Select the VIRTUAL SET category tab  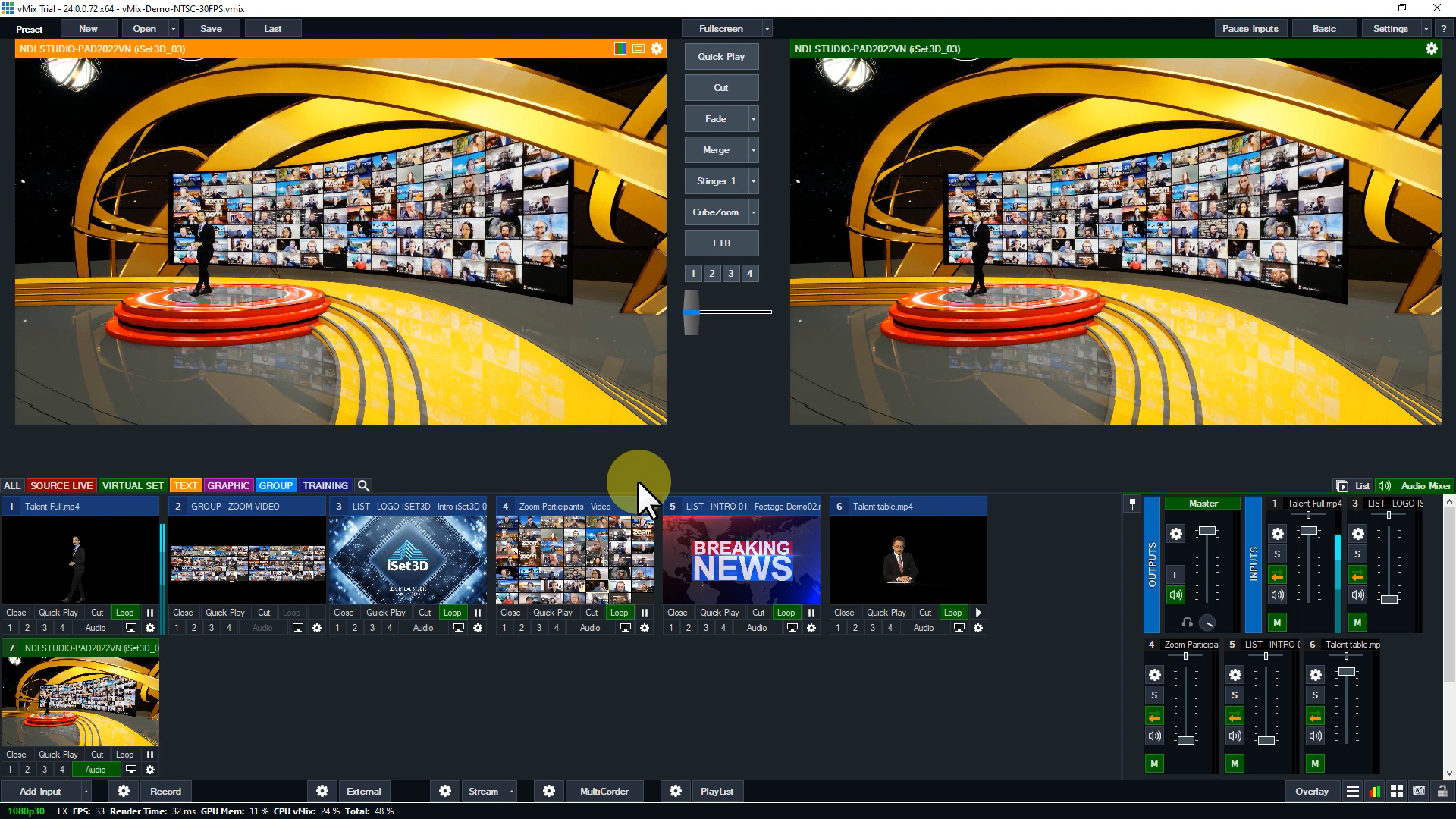(x=133, y=485)
